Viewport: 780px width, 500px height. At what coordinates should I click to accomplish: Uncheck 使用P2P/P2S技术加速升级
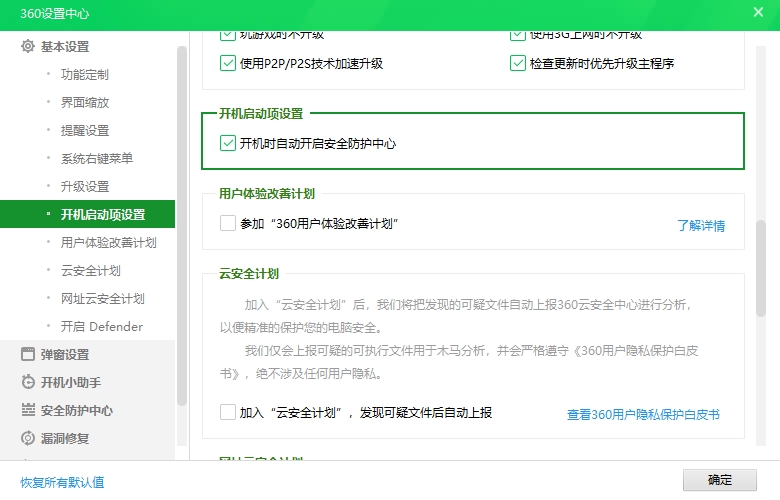[x=228, y=63]
